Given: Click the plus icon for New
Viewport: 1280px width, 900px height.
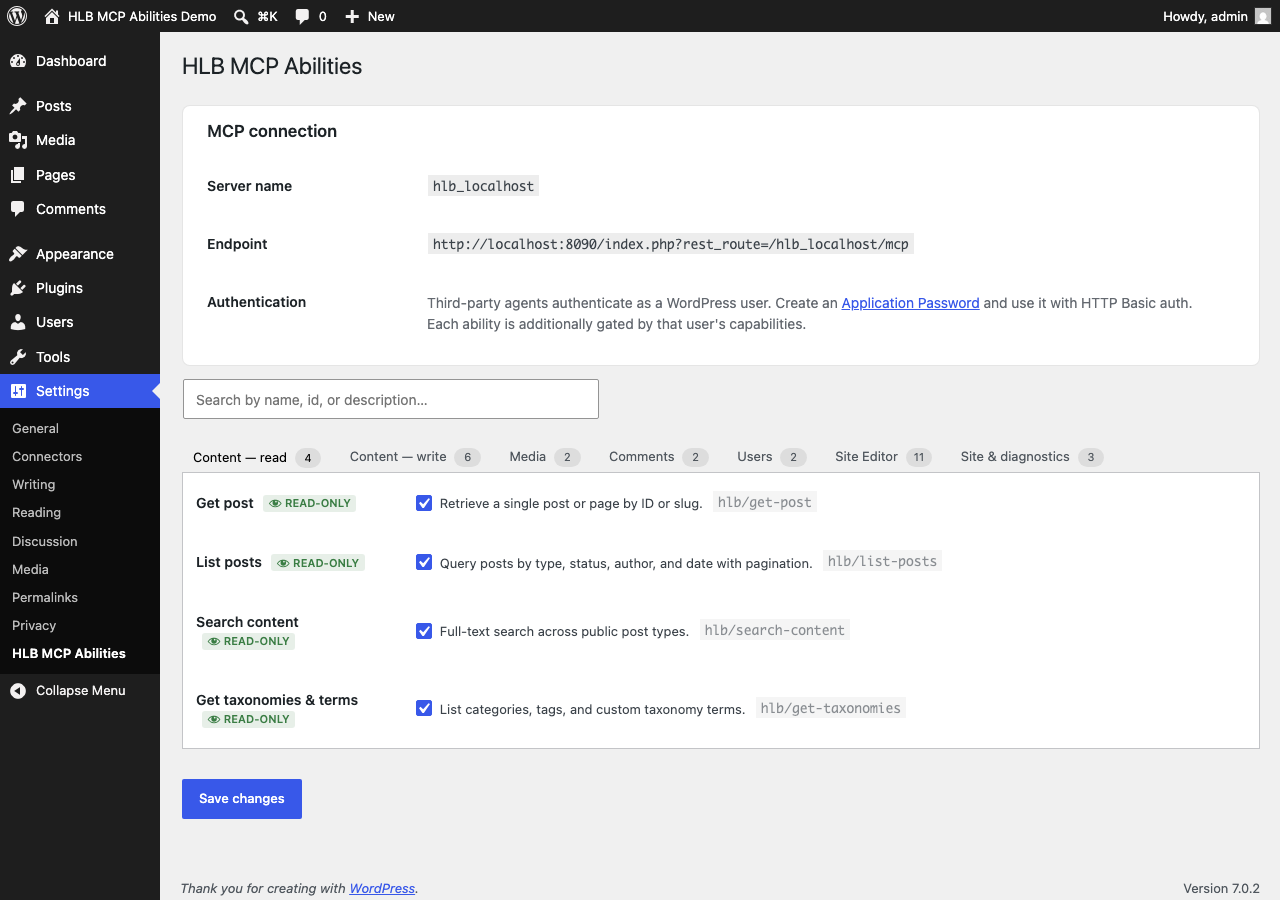Looking at the screenshot, I should [352, 16].
